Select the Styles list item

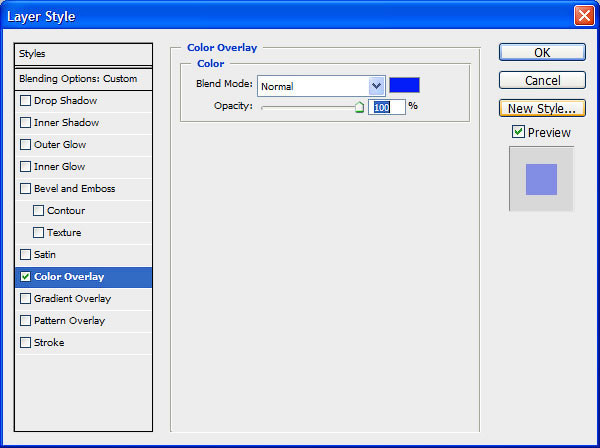(83, 54)
